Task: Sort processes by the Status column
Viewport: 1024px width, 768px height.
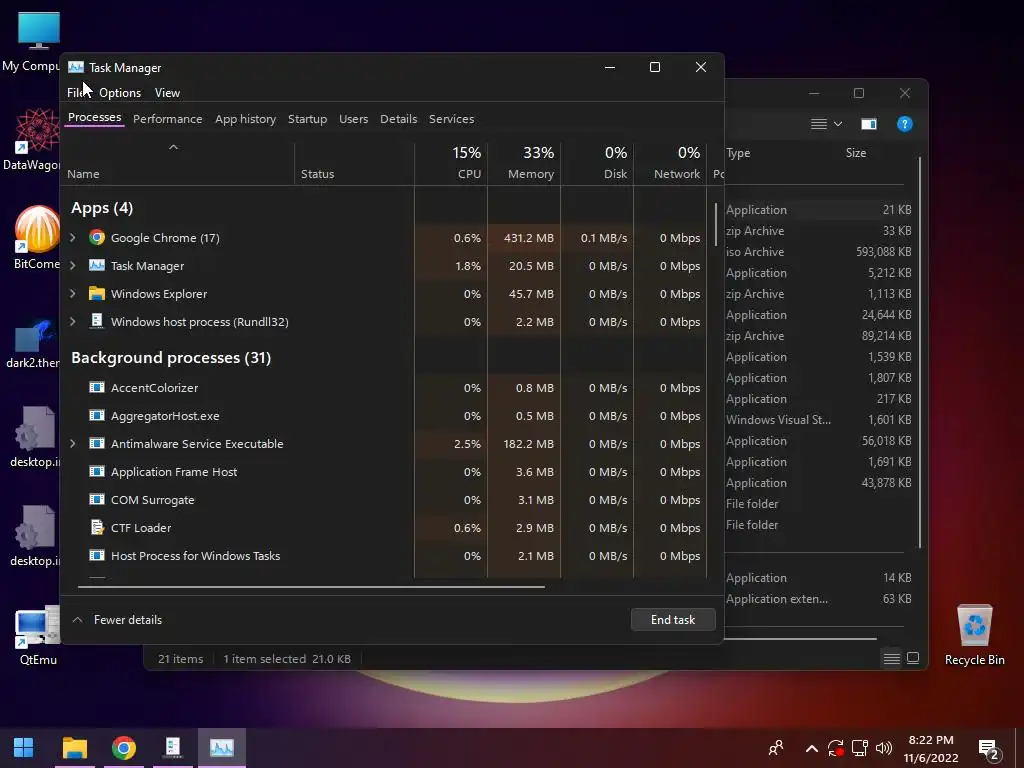Action: (355, 163)
